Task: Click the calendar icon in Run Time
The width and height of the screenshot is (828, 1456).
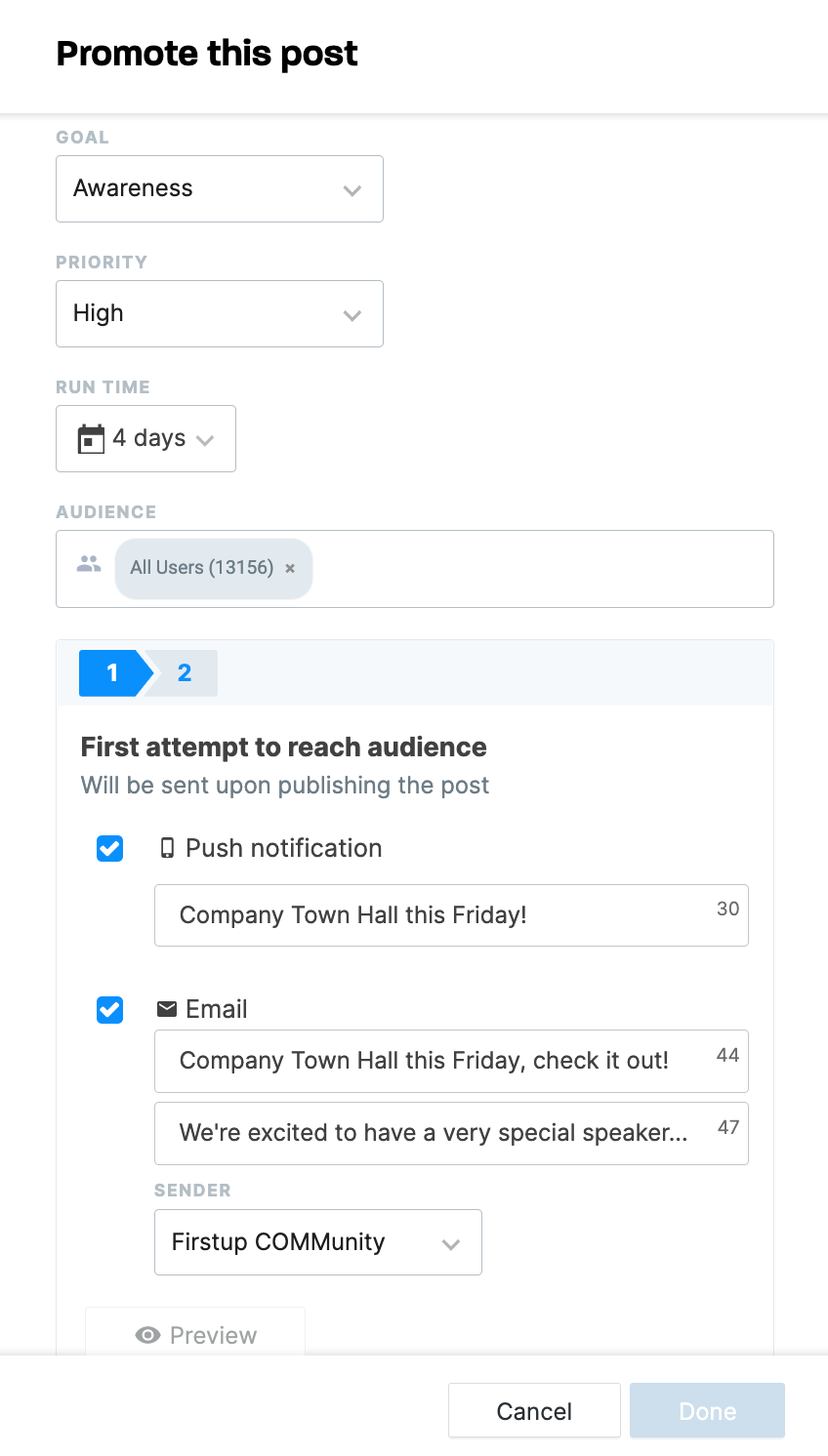Action: (x=91, y=439)
